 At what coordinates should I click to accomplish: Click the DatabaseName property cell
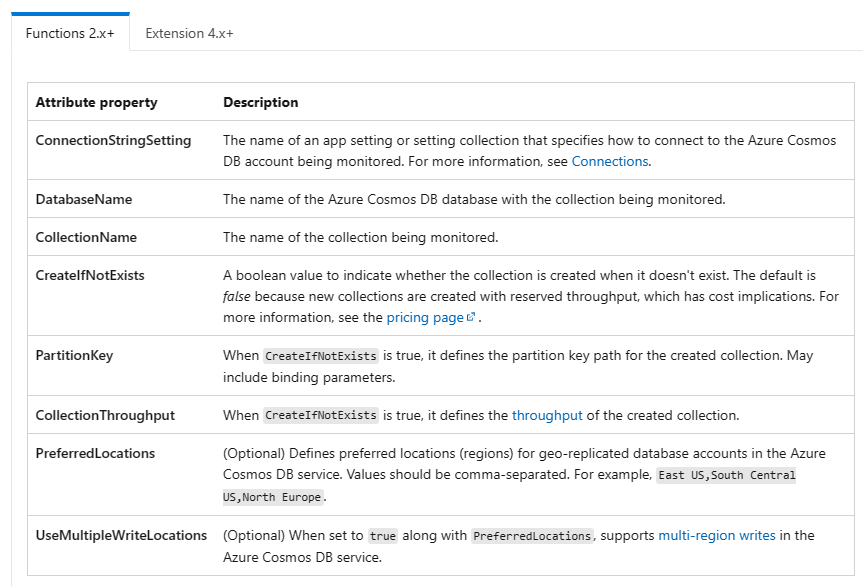pyautogui.click(x=84, y=199)
